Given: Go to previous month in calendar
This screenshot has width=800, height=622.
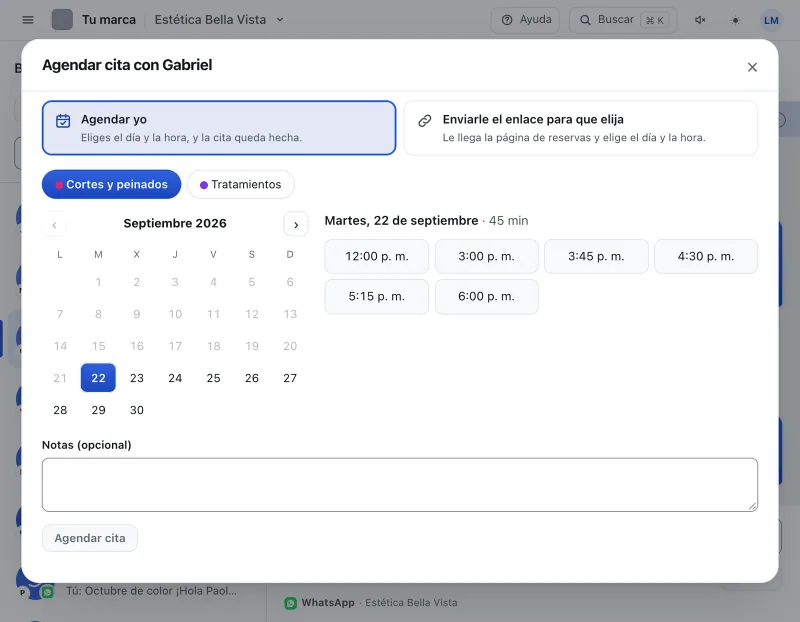Looking at the screenshot, I should (x=54, y=225).
